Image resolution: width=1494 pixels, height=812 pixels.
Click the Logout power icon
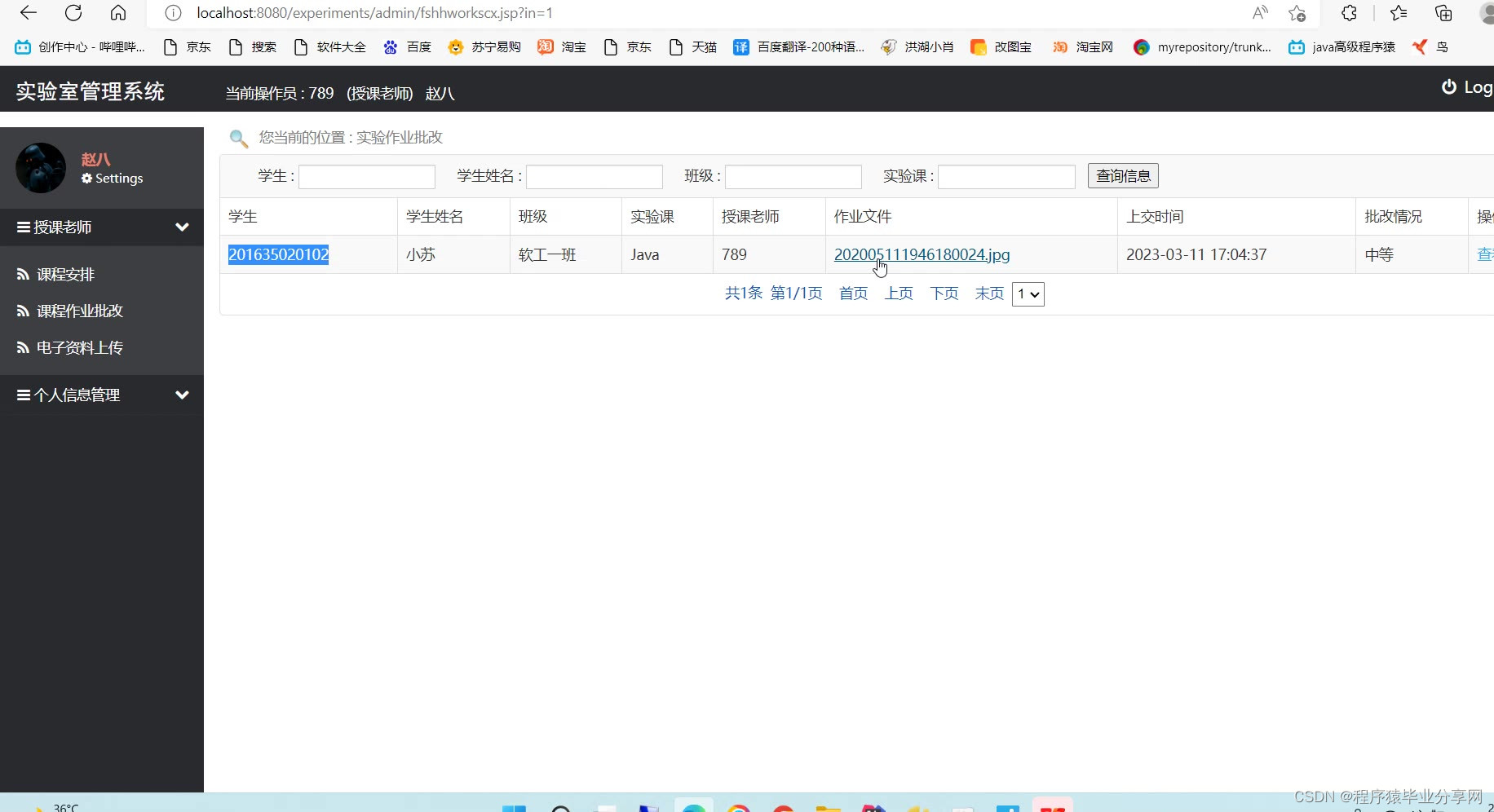click(x=1448, y=87)
